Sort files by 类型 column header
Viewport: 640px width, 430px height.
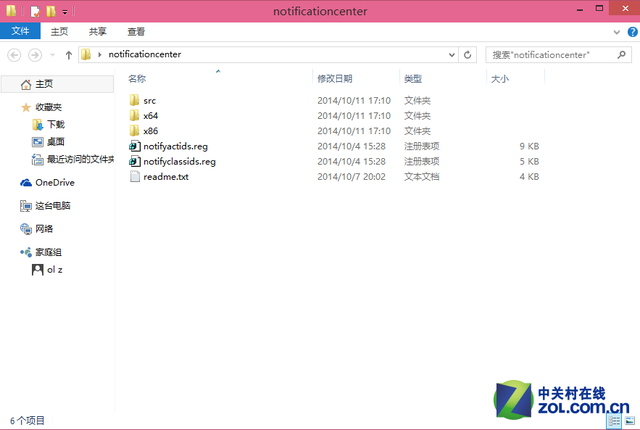coord(413,79)
